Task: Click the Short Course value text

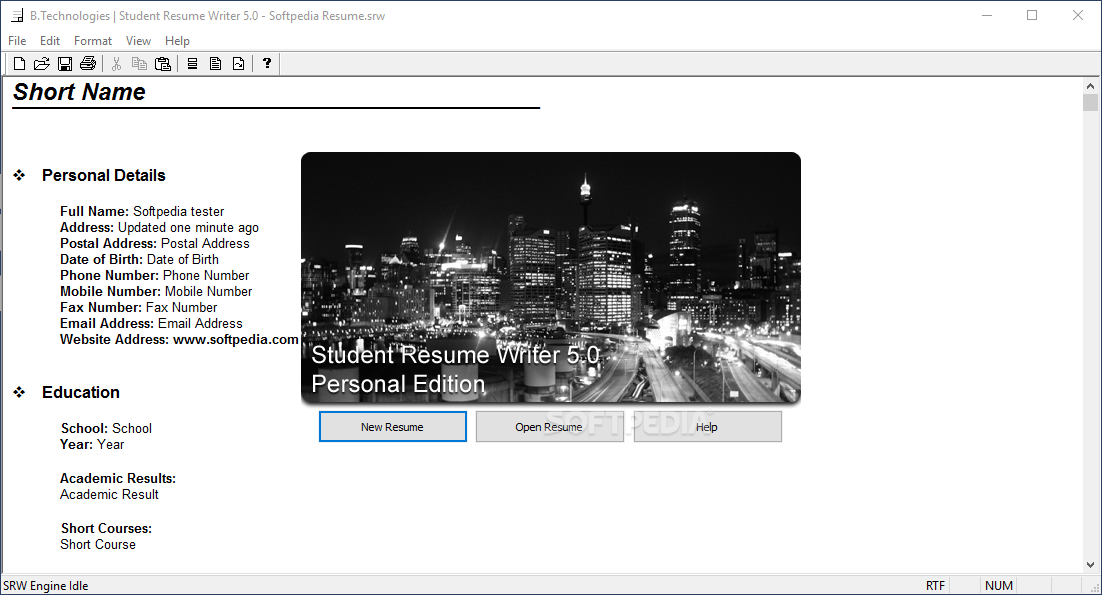Action: 98,544
